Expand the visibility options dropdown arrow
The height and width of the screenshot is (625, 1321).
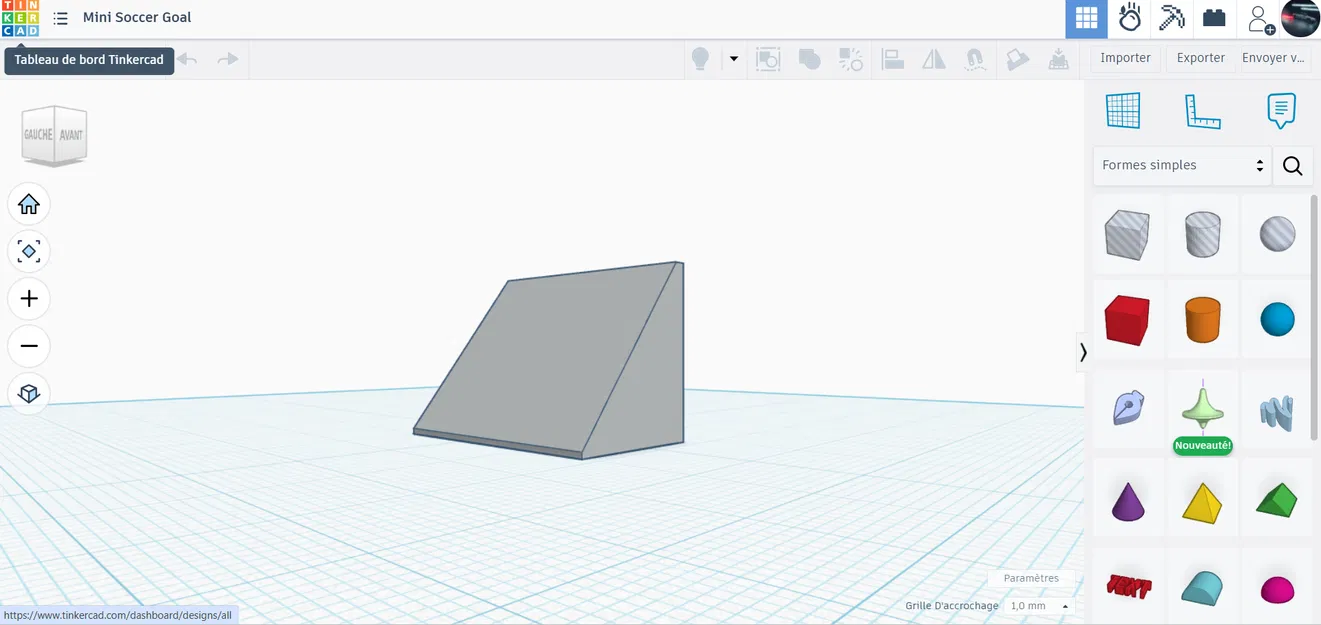click(733, 59)
